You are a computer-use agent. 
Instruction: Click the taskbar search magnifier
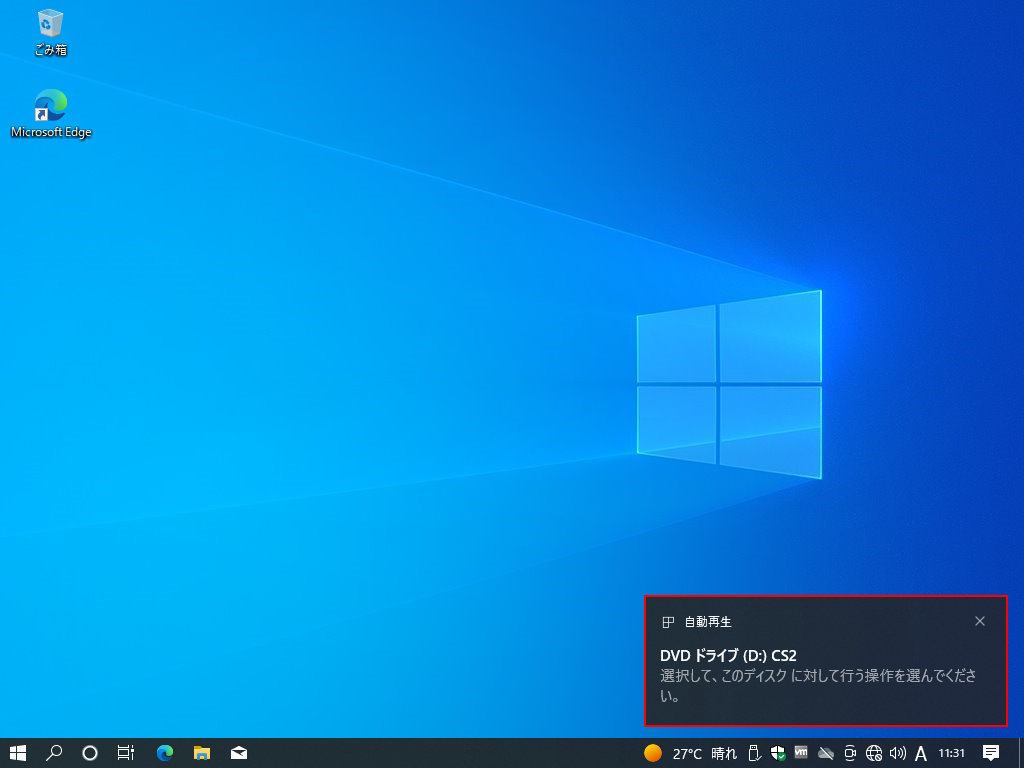(x=54, y=753)
